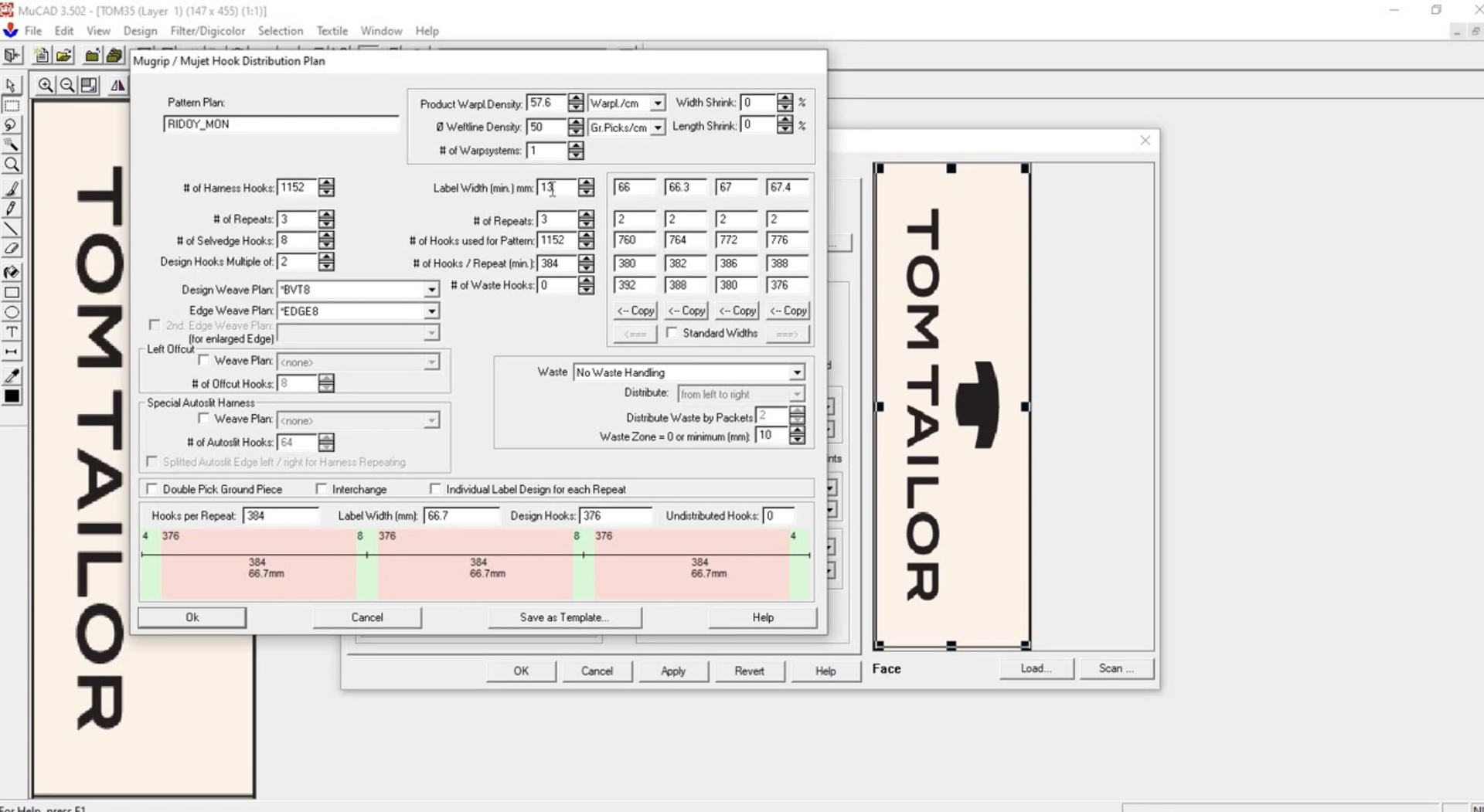Screen dimensions: 1484x812
Task: Select the pencil tool
Action: coord(12,209)
